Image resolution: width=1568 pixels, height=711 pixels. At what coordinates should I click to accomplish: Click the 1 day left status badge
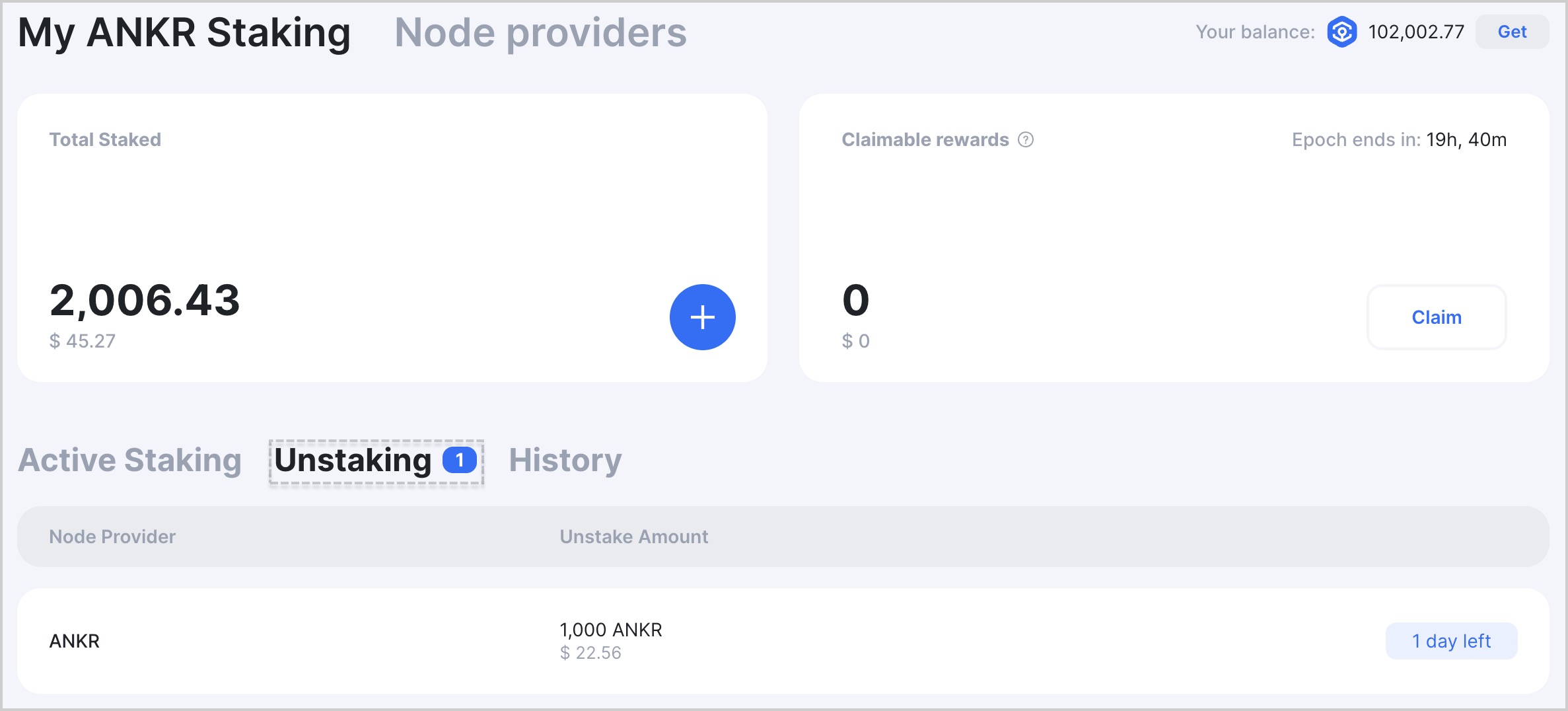[1451, 641]
